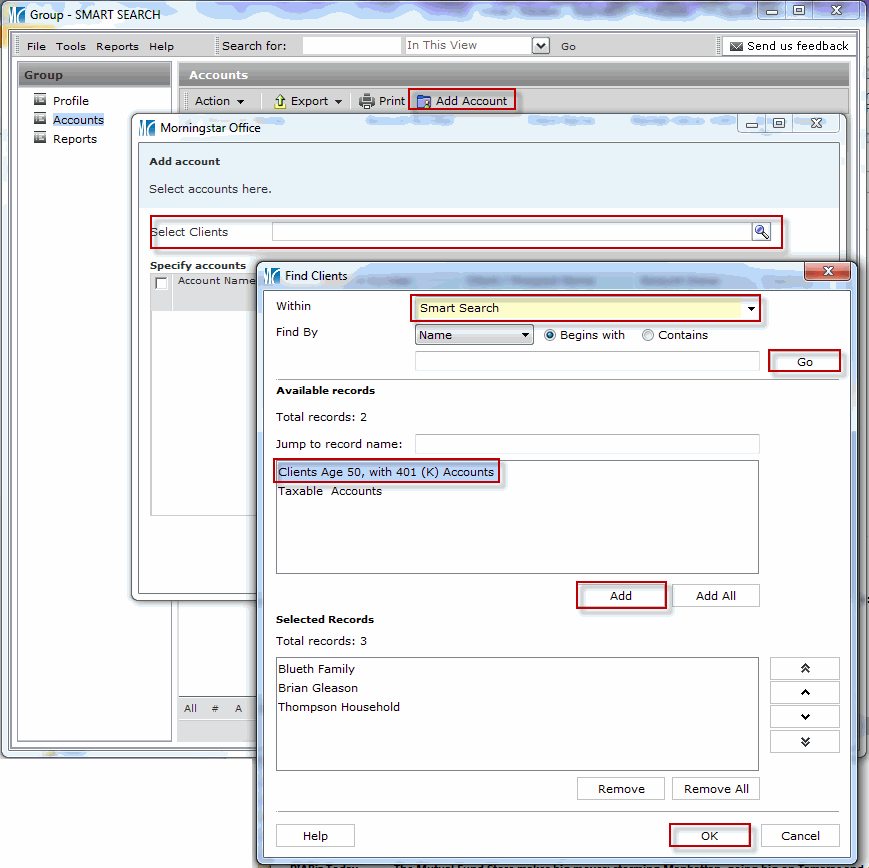Screen dimensions: 869x868
Task: Select the Contains radio button
Action: [x=648, y=336]
